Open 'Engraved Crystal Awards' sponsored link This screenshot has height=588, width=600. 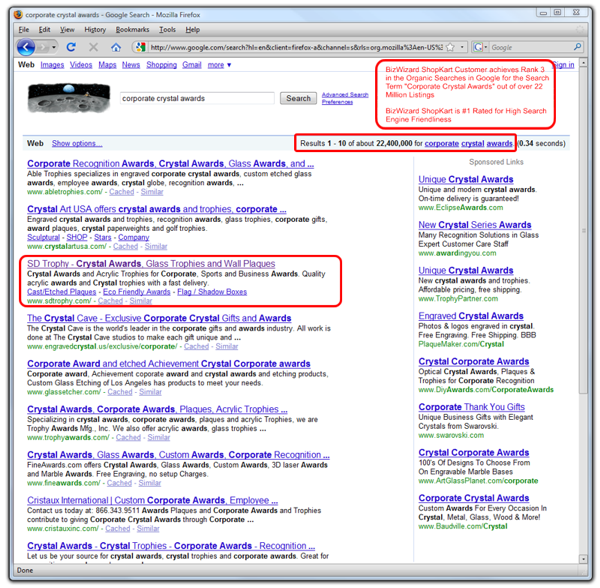click(471, 316)
